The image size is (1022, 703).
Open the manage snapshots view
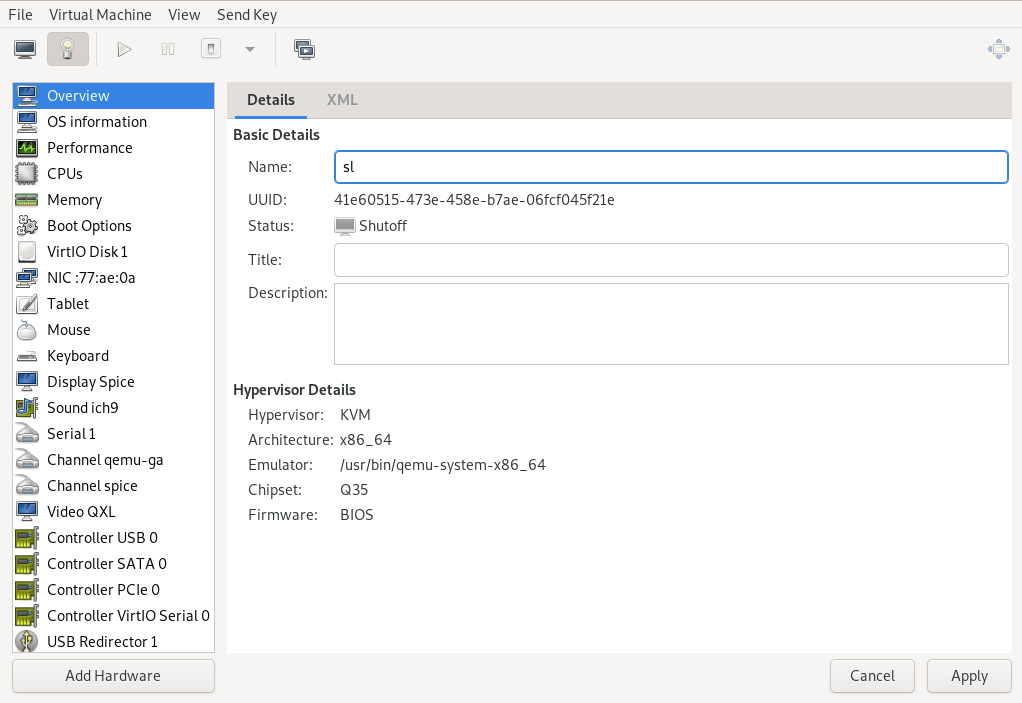pyautogui.click(x=304, y=49)
